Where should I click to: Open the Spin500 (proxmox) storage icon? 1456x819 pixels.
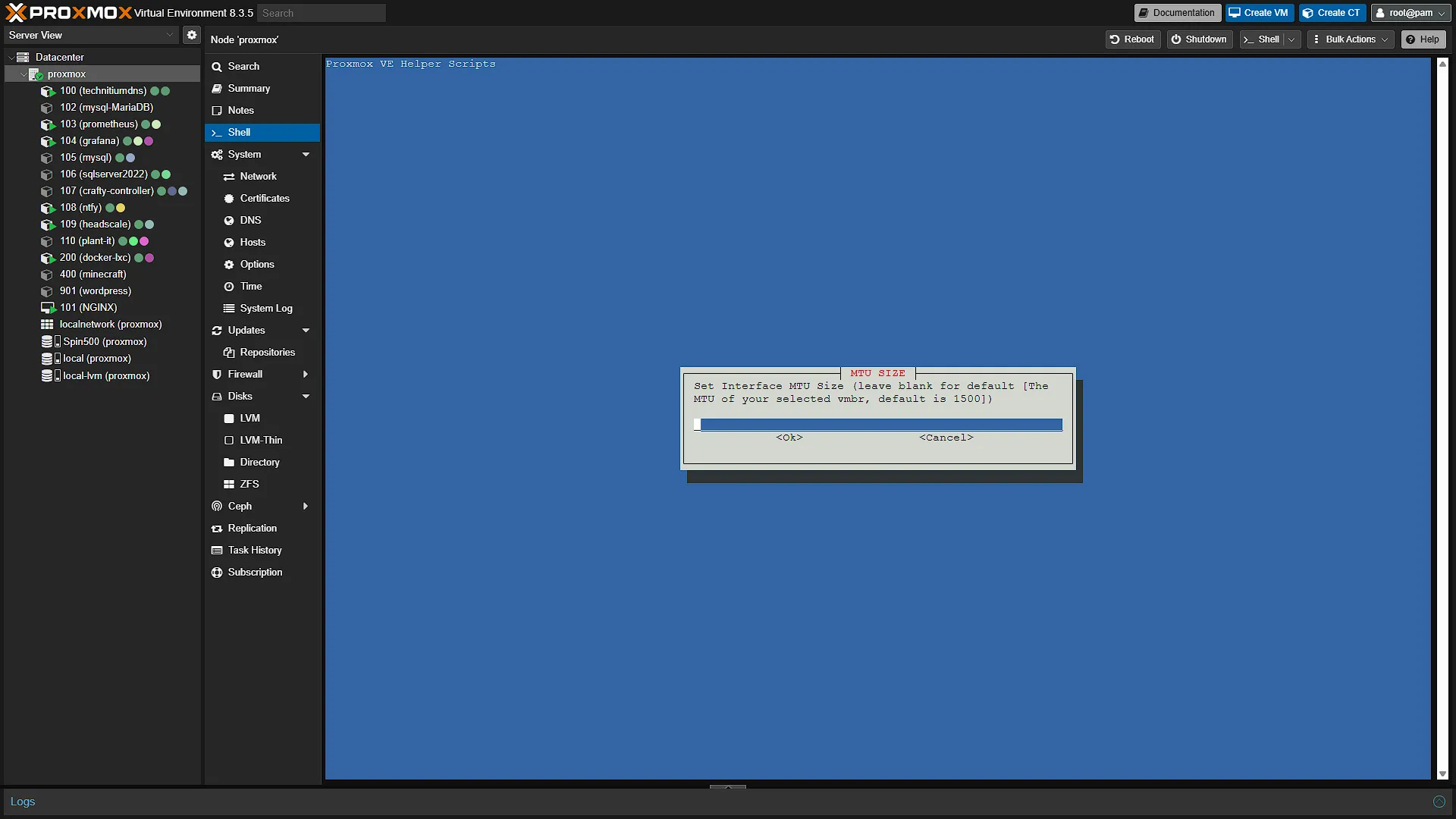(x=50, y=342)
